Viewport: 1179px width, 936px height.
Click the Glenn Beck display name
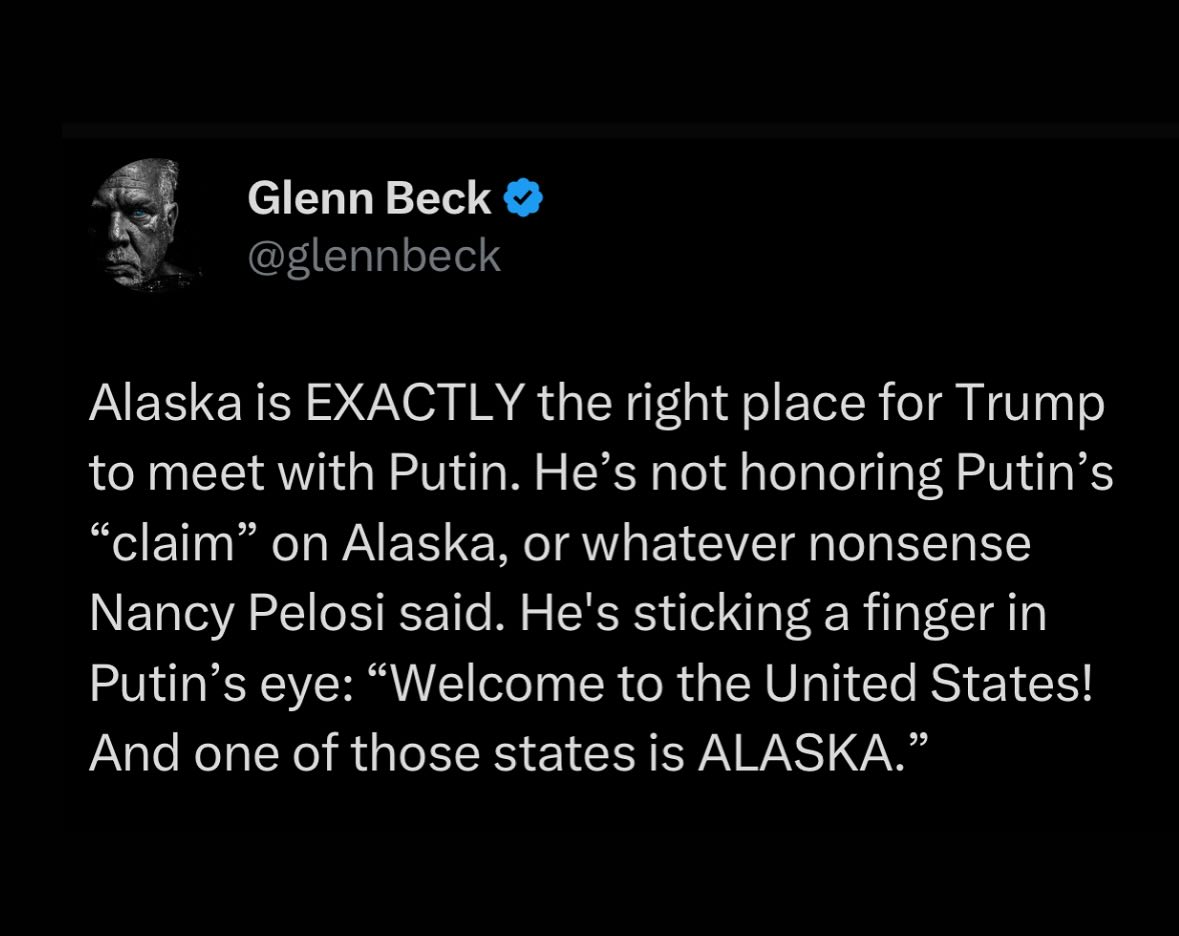click(x=369, y=198)
